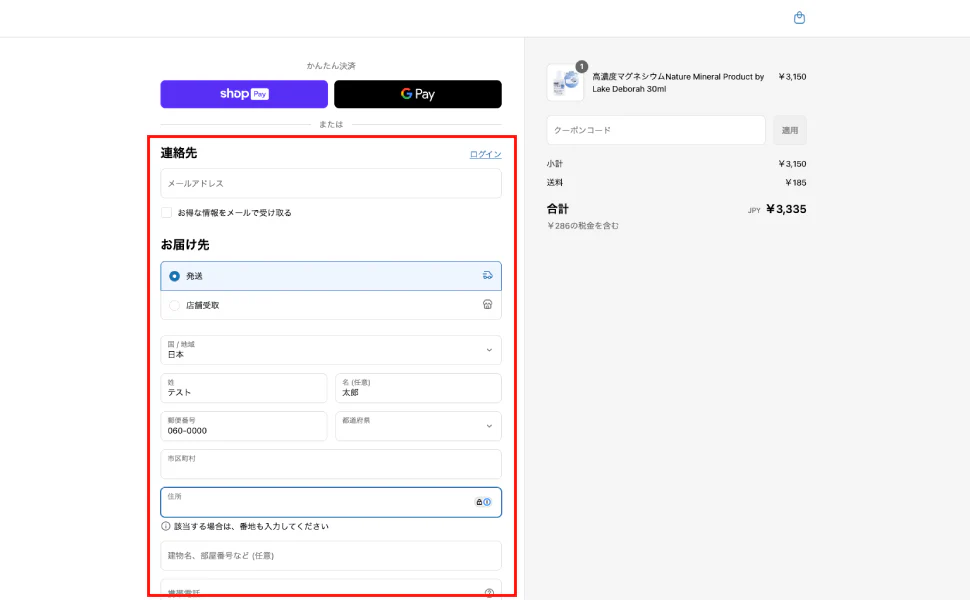
Task: Tick the お得な情報をメールで受け取る checkbox
Action: [x=167, y=212]
